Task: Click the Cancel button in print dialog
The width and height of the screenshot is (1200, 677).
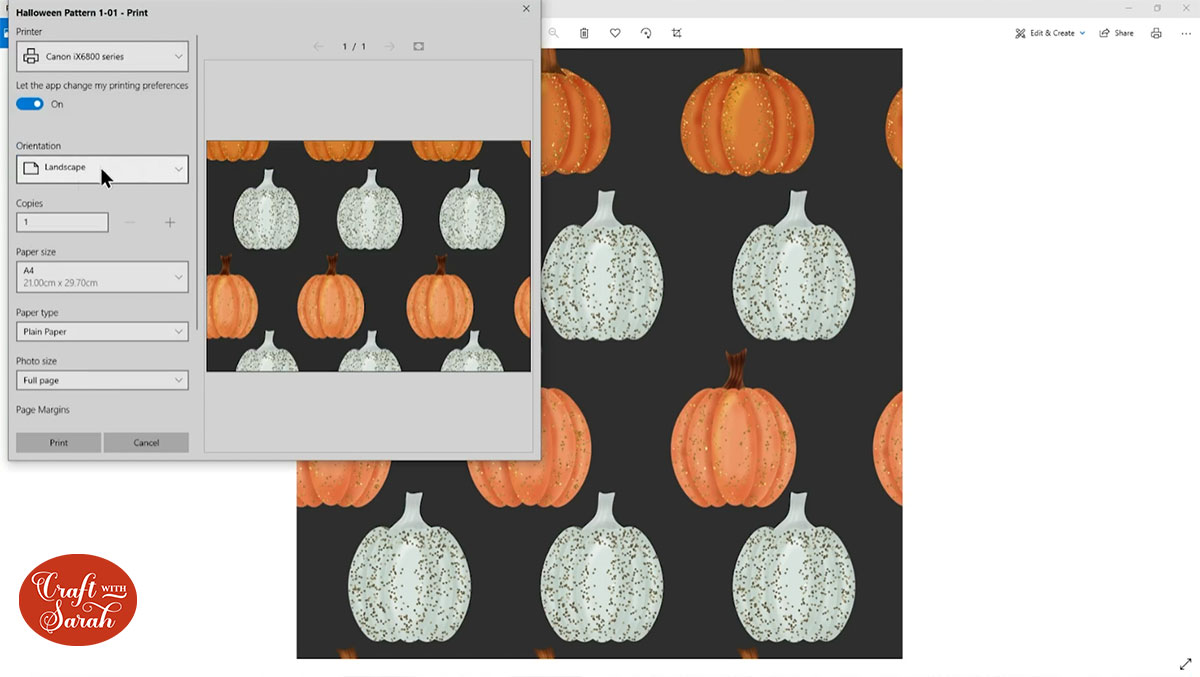Action: [x=146, y=442]
